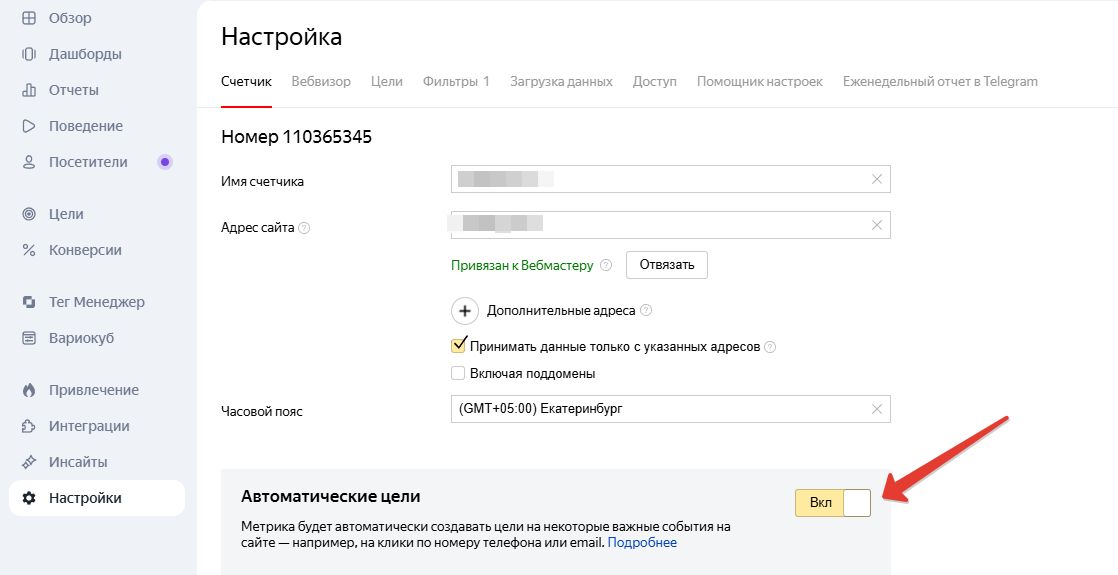The height and width of the screenshot is (575, 1118).
Task: Uncheck Принимать данные только с указанных адресов
Action: pyautogui.click(x=458, y=346)
